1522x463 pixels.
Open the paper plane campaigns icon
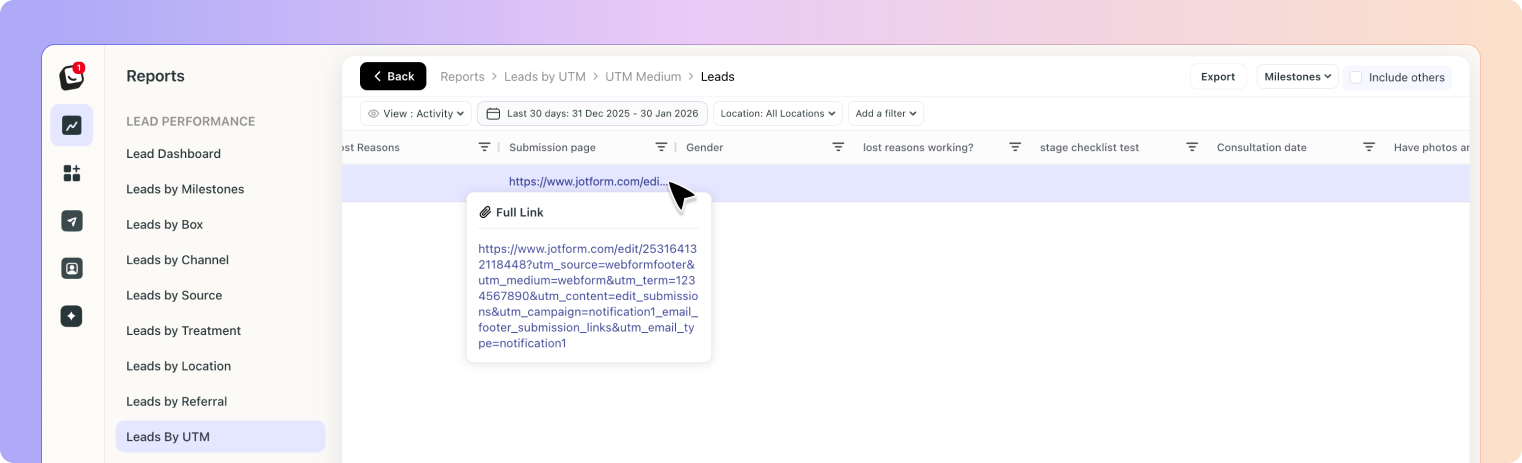(x=72, y=221)
